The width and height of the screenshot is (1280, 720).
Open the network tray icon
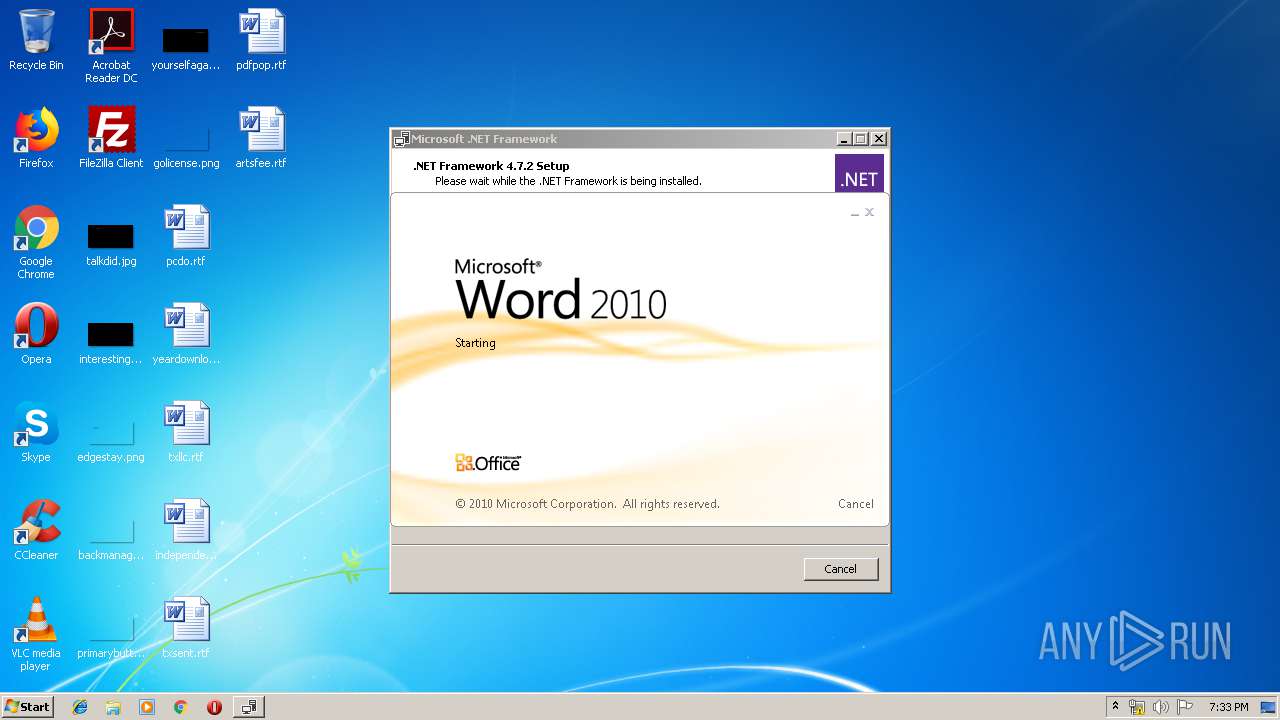tap(1137, 707)
